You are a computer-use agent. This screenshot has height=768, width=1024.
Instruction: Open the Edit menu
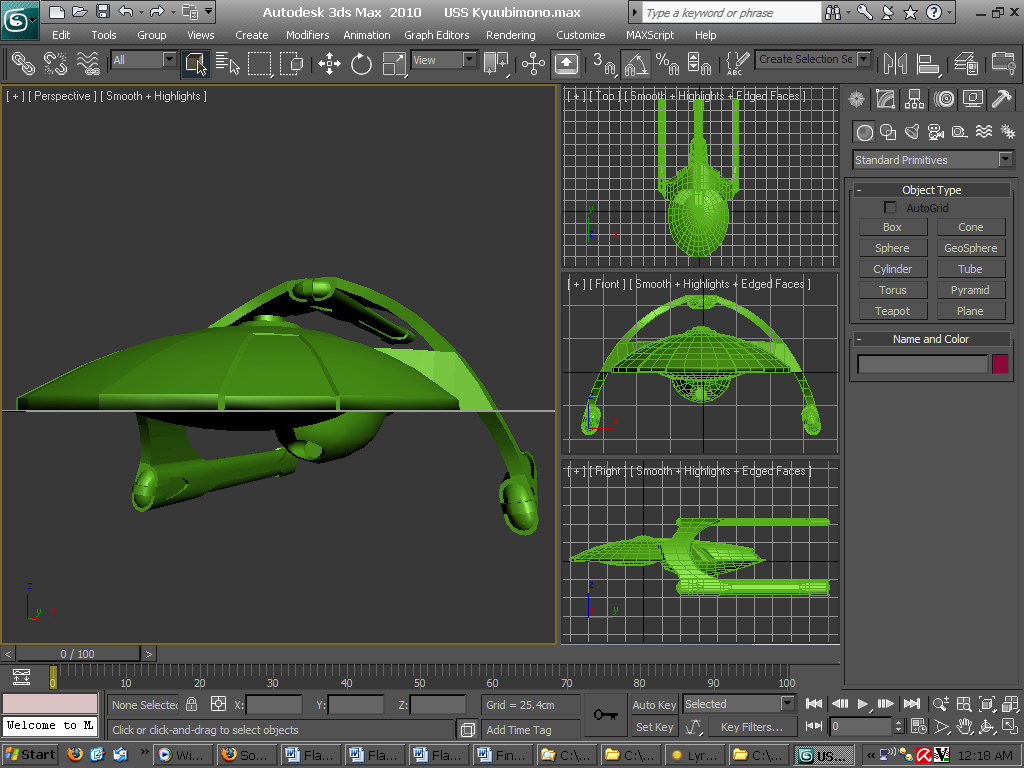pos(61,35)
